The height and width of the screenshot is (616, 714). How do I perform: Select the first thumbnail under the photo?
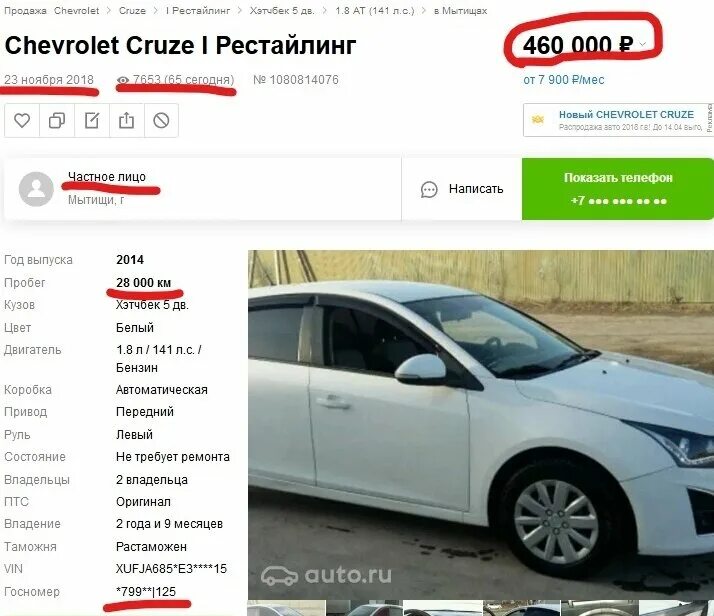(287, 608)
